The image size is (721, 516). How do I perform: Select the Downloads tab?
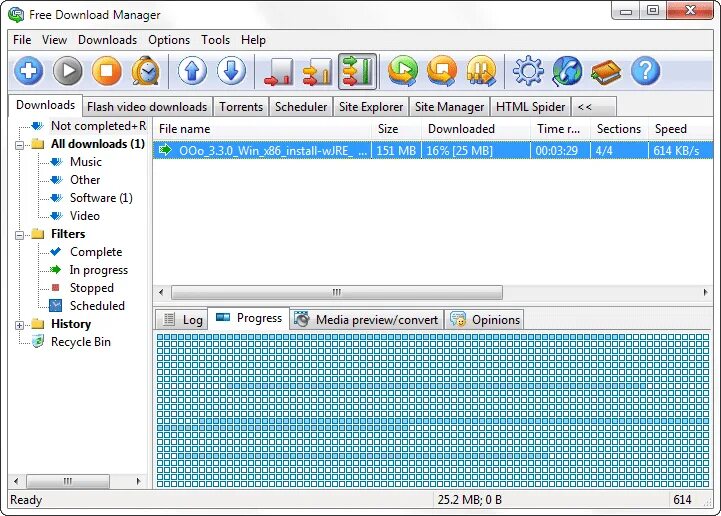pyautogui.click(x=45, y=105)
